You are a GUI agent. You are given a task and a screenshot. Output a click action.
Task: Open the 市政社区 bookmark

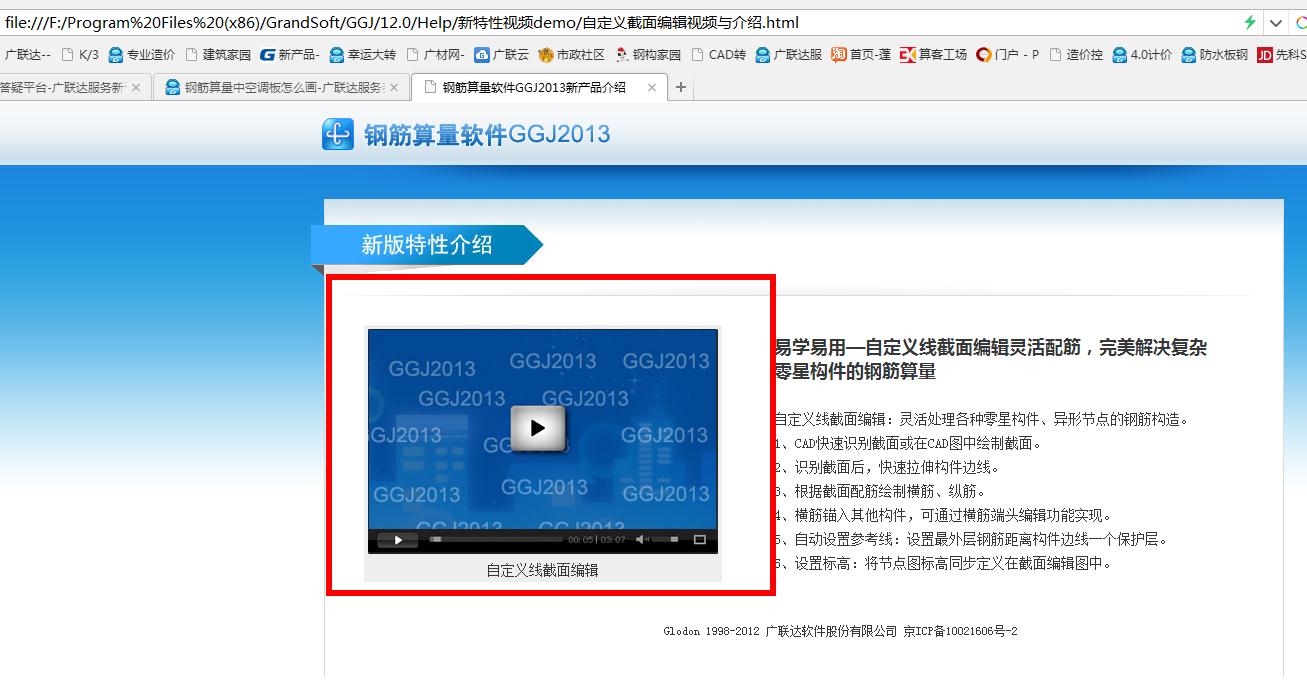[571, 55]
